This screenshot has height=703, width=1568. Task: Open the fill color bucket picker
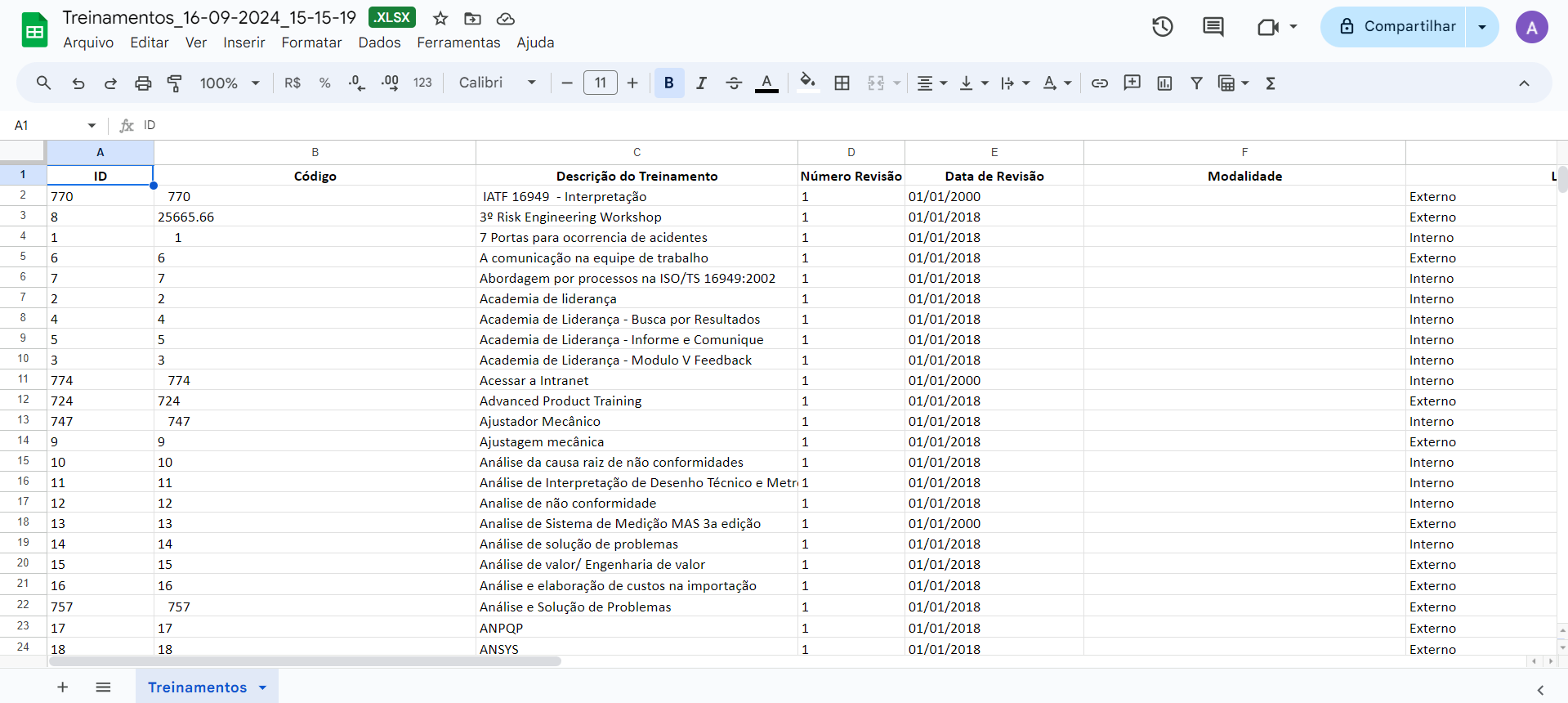(x=807, y=83)
